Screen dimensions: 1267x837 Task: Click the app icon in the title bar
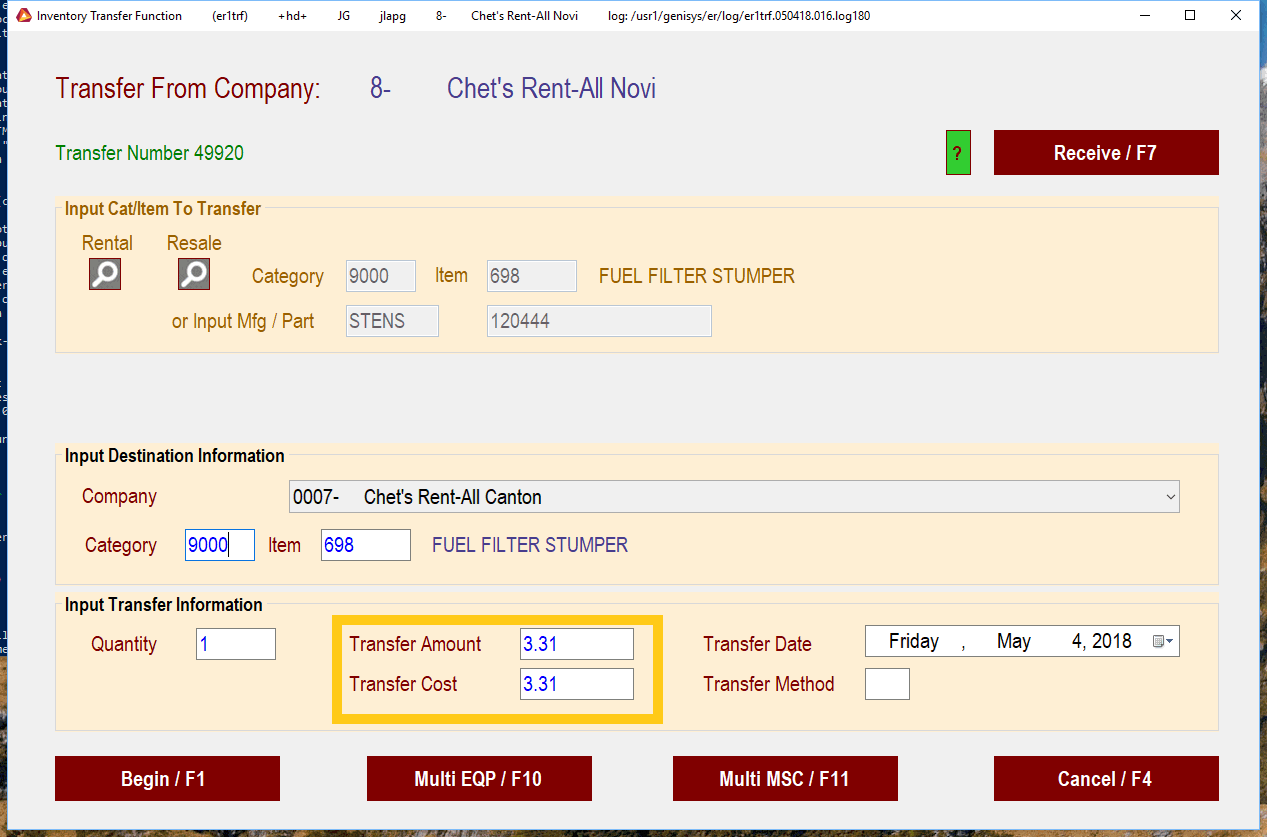point(24,16)
